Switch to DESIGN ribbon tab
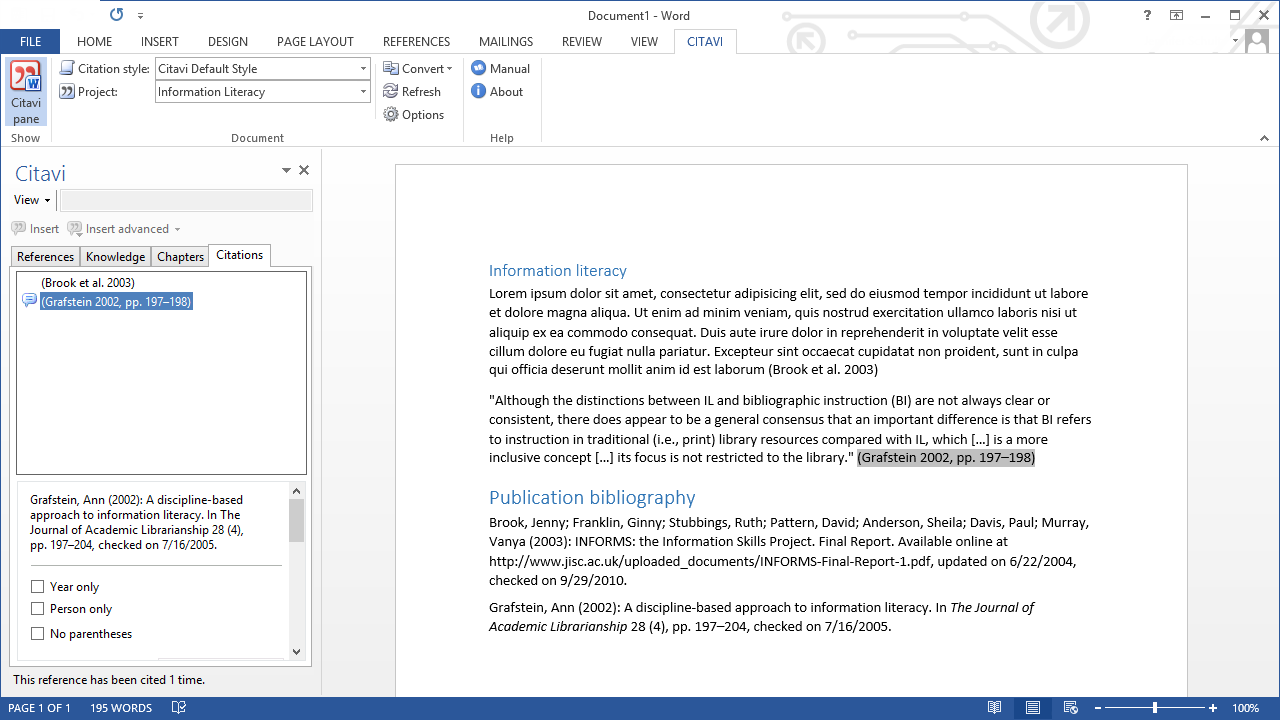The height and width of the screenshot is (720, 1280). [x=228, y=41]
